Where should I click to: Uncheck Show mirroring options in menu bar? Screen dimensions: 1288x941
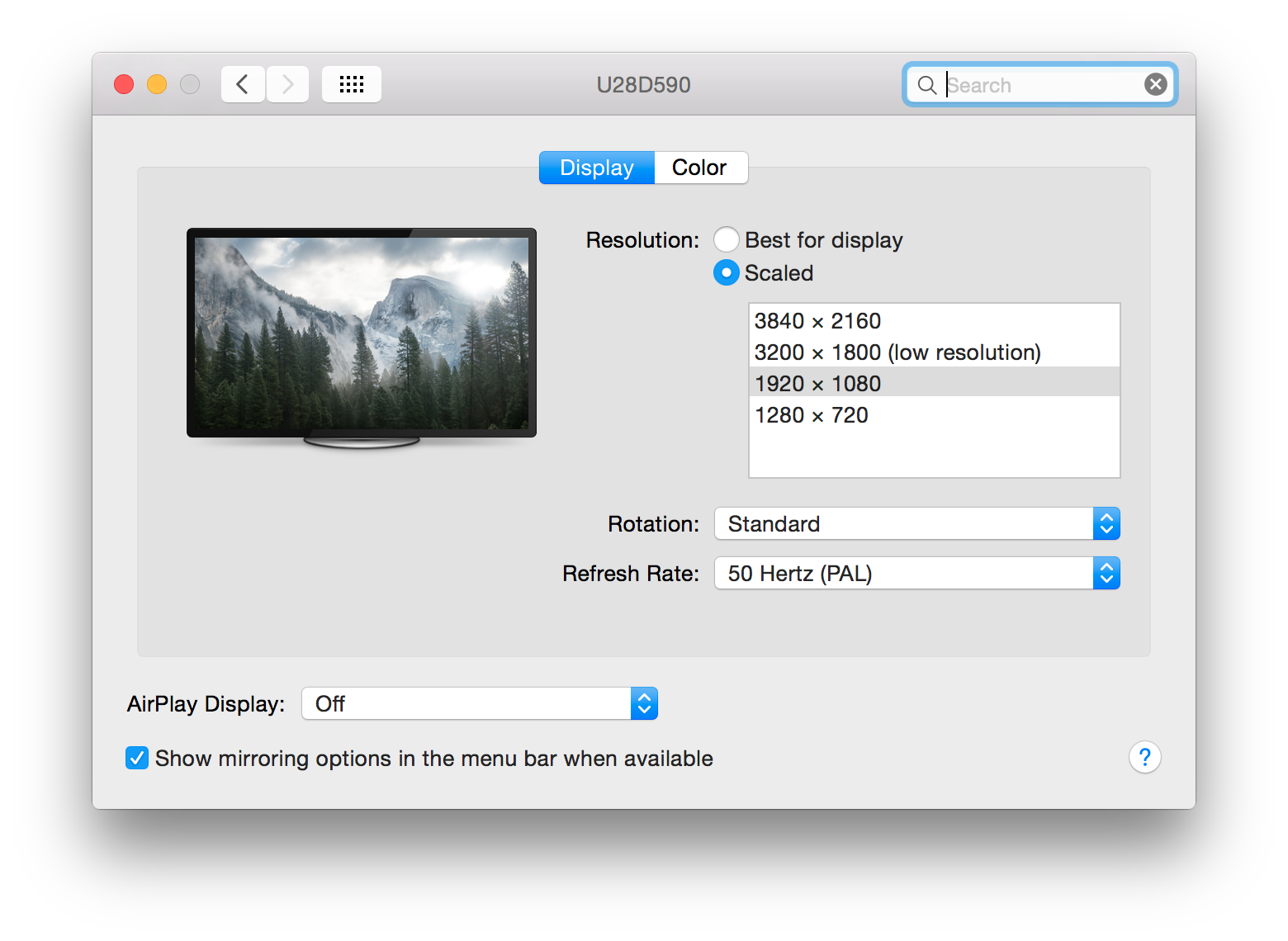click(137, 758)
